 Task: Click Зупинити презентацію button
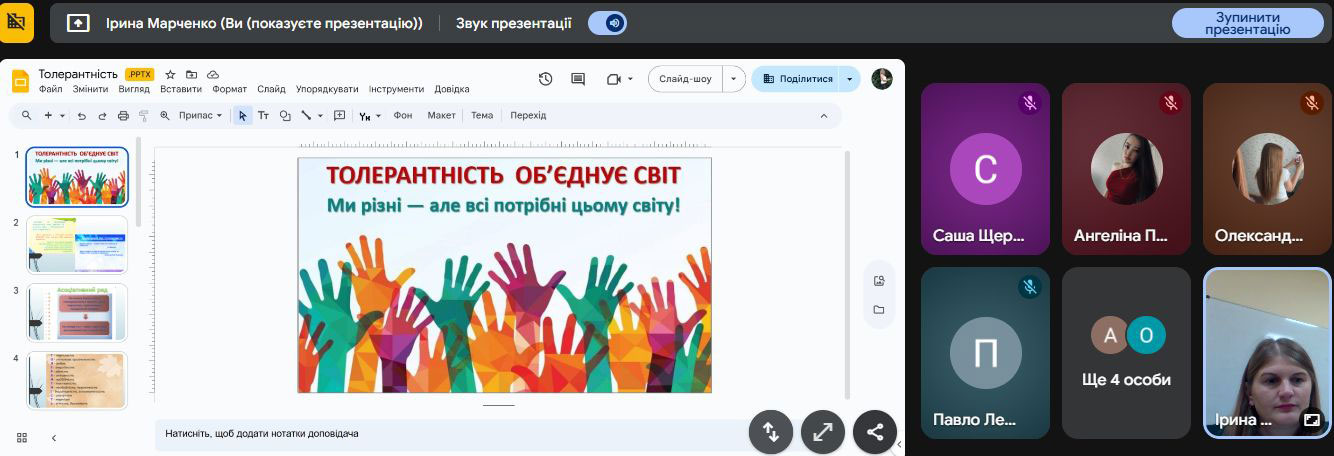point(1246,23)
